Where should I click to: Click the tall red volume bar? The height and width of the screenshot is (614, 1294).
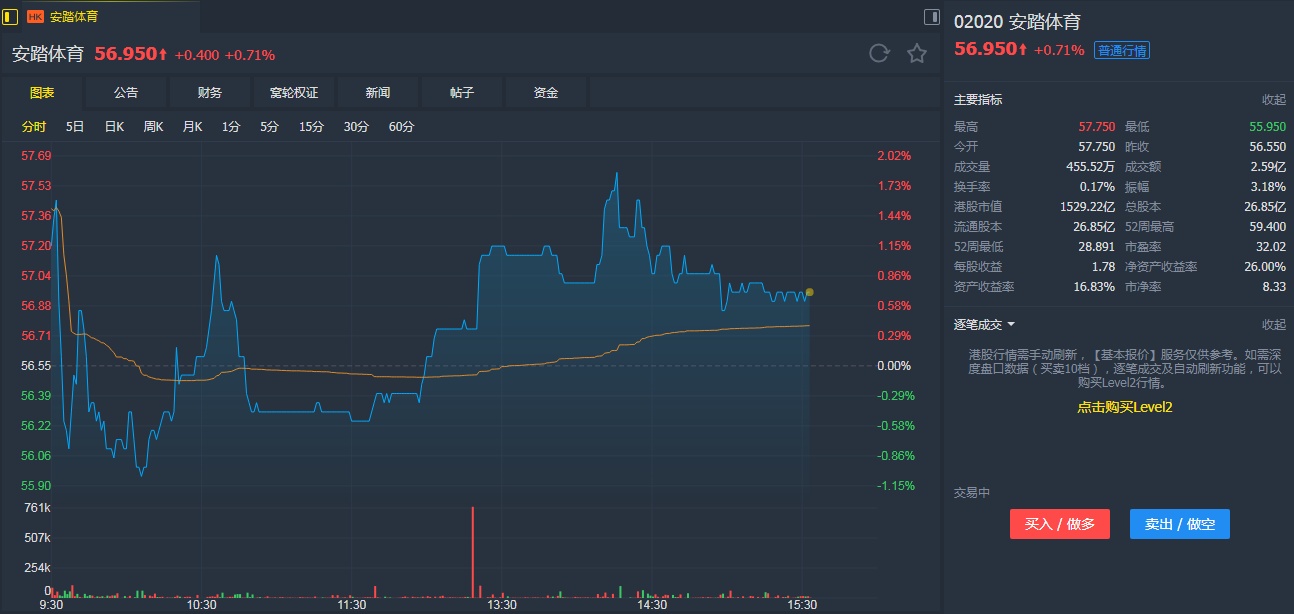(x=473, y=551)
